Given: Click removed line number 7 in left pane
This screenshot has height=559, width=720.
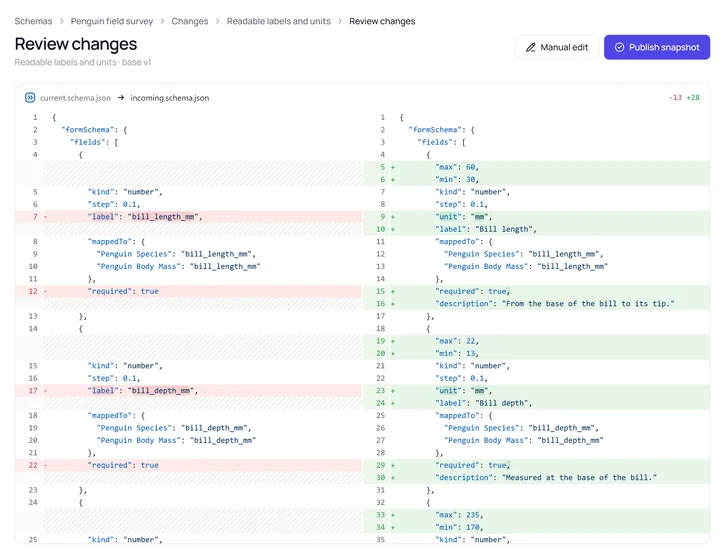Looking at the screenshot, I should [35, 217].
